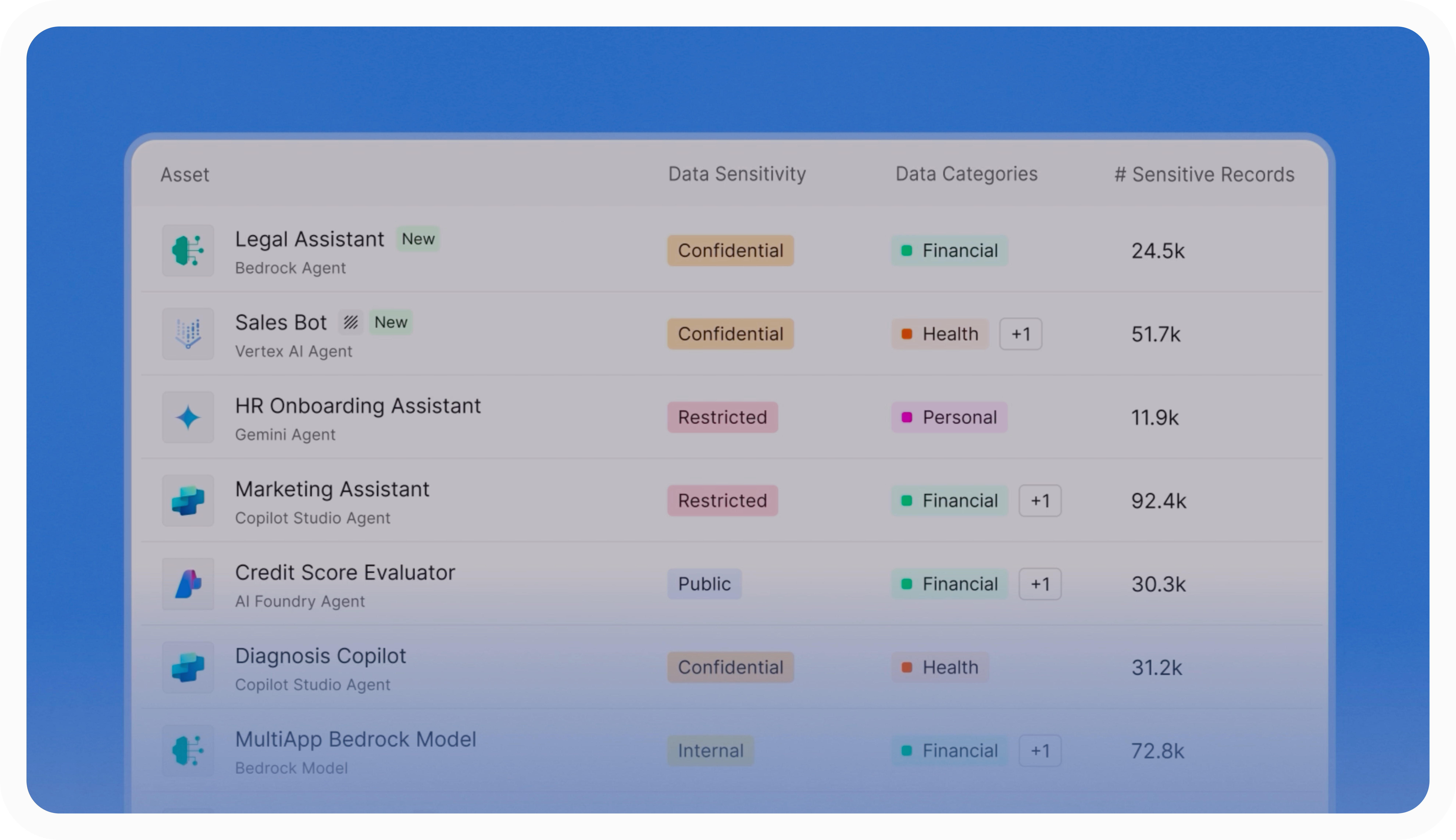
Task: Expand the +1 categories for Marketing Assistant
Action: 1040,501
